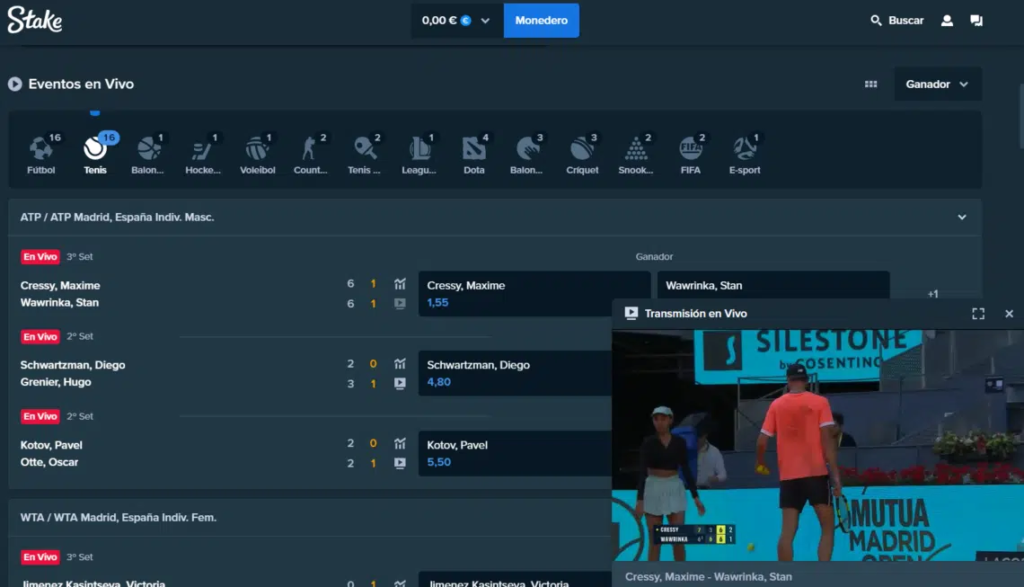Select the Baloncesto tab next to Tenis
The image size is (1024, 587).
click(148, 154)
